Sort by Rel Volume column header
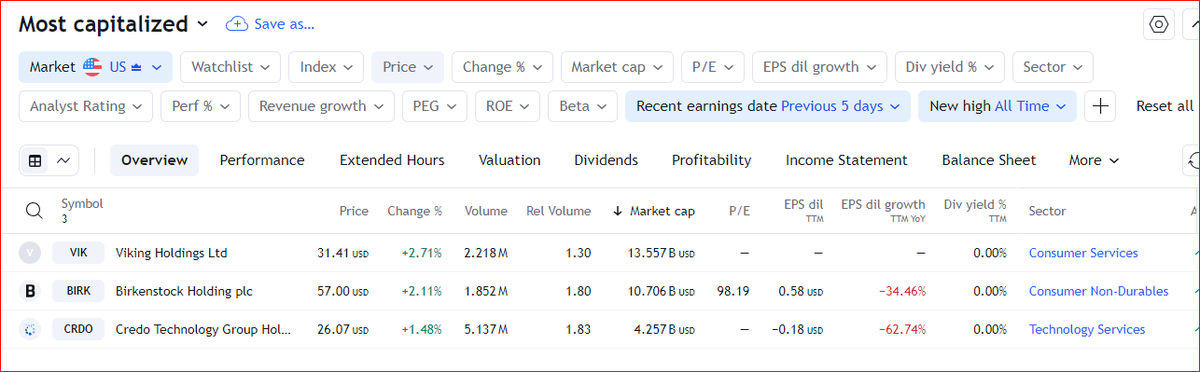Screen dimensions: 1200x372 pyautogui.click(x=560, y=211)
